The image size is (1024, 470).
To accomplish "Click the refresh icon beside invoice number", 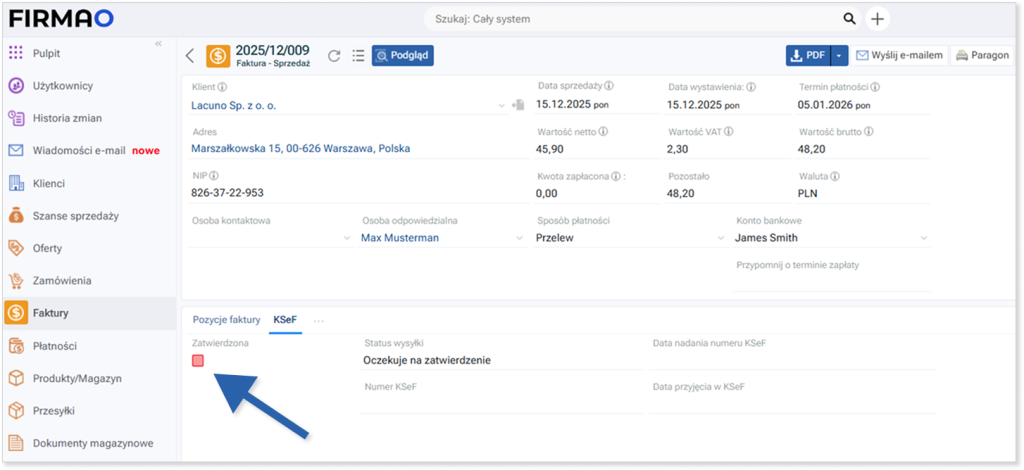I will [334, 56].
